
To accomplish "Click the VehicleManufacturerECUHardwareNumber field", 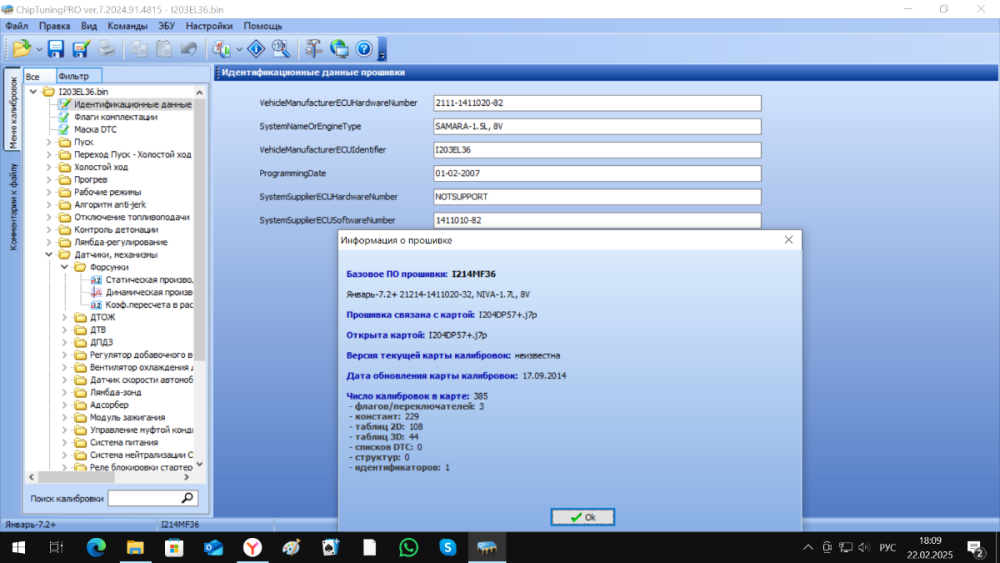I will click(x=597, y=103).
